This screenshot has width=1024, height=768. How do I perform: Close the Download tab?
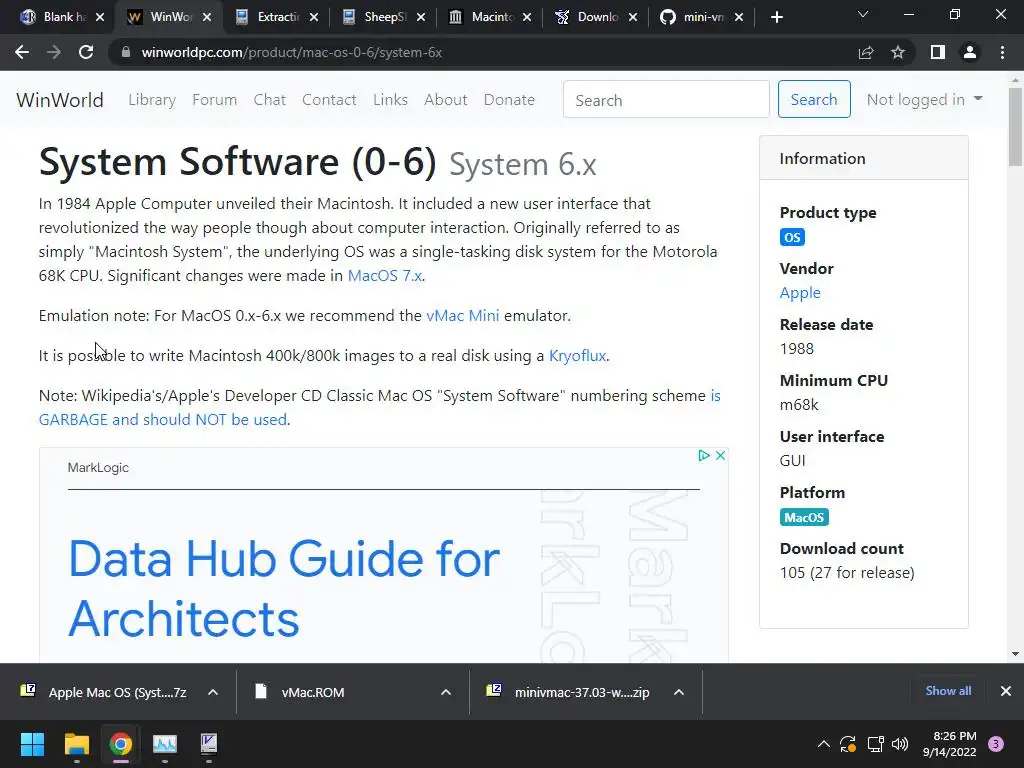(633, 17)
